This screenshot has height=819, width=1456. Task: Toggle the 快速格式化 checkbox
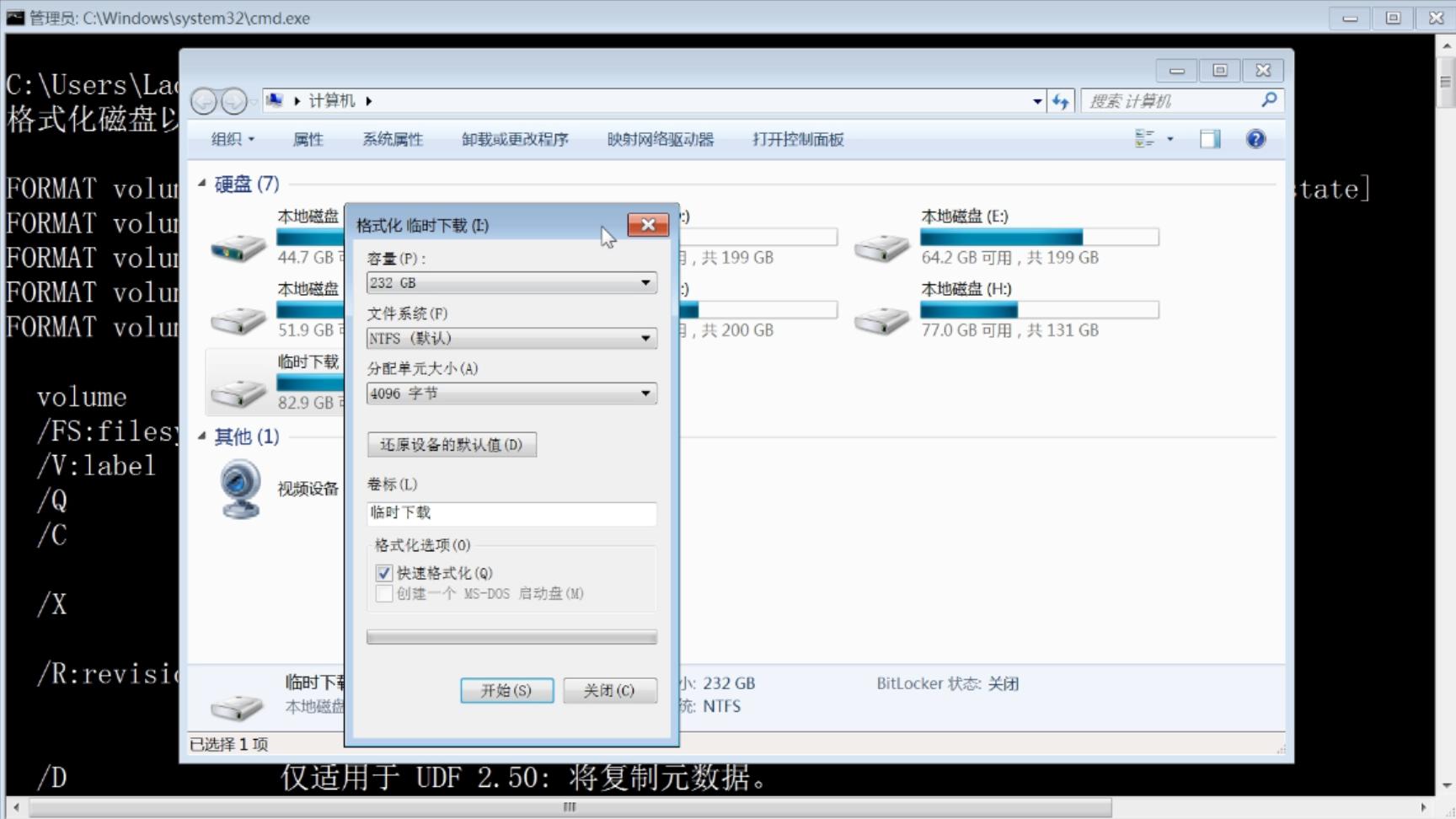(383, 572)
